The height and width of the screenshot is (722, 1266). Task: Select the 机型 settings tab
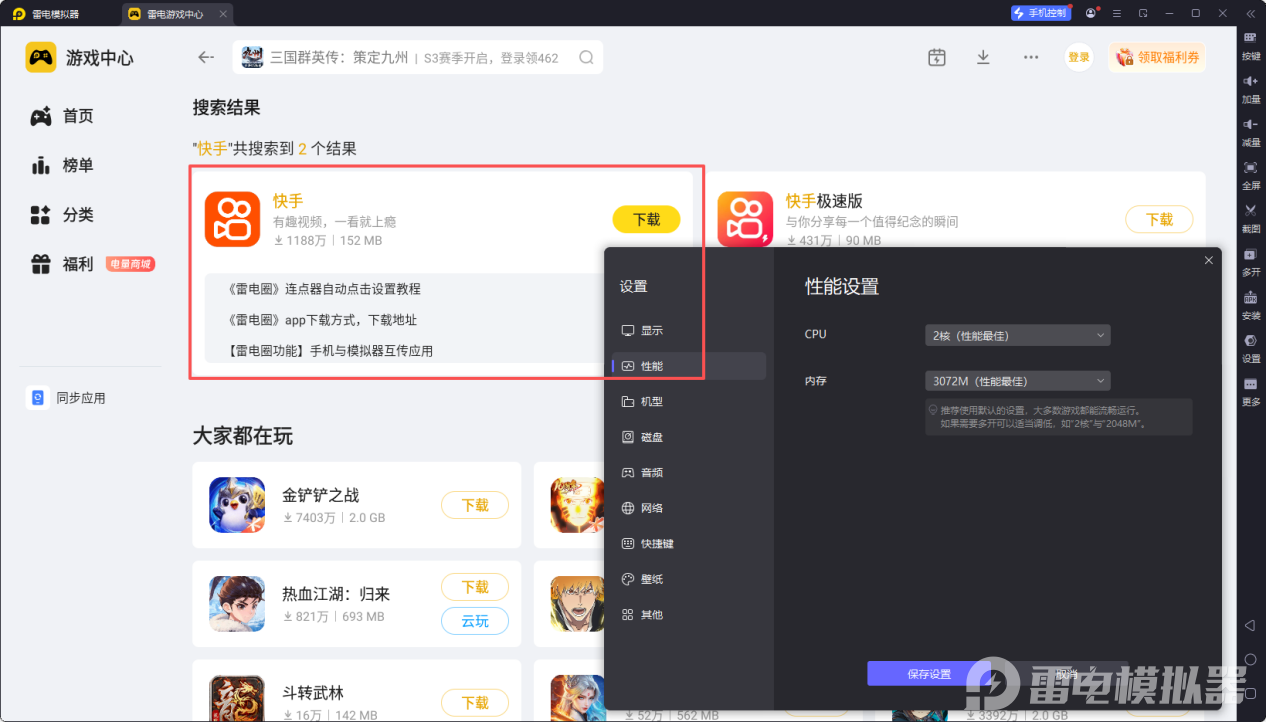tap(688, 401)
